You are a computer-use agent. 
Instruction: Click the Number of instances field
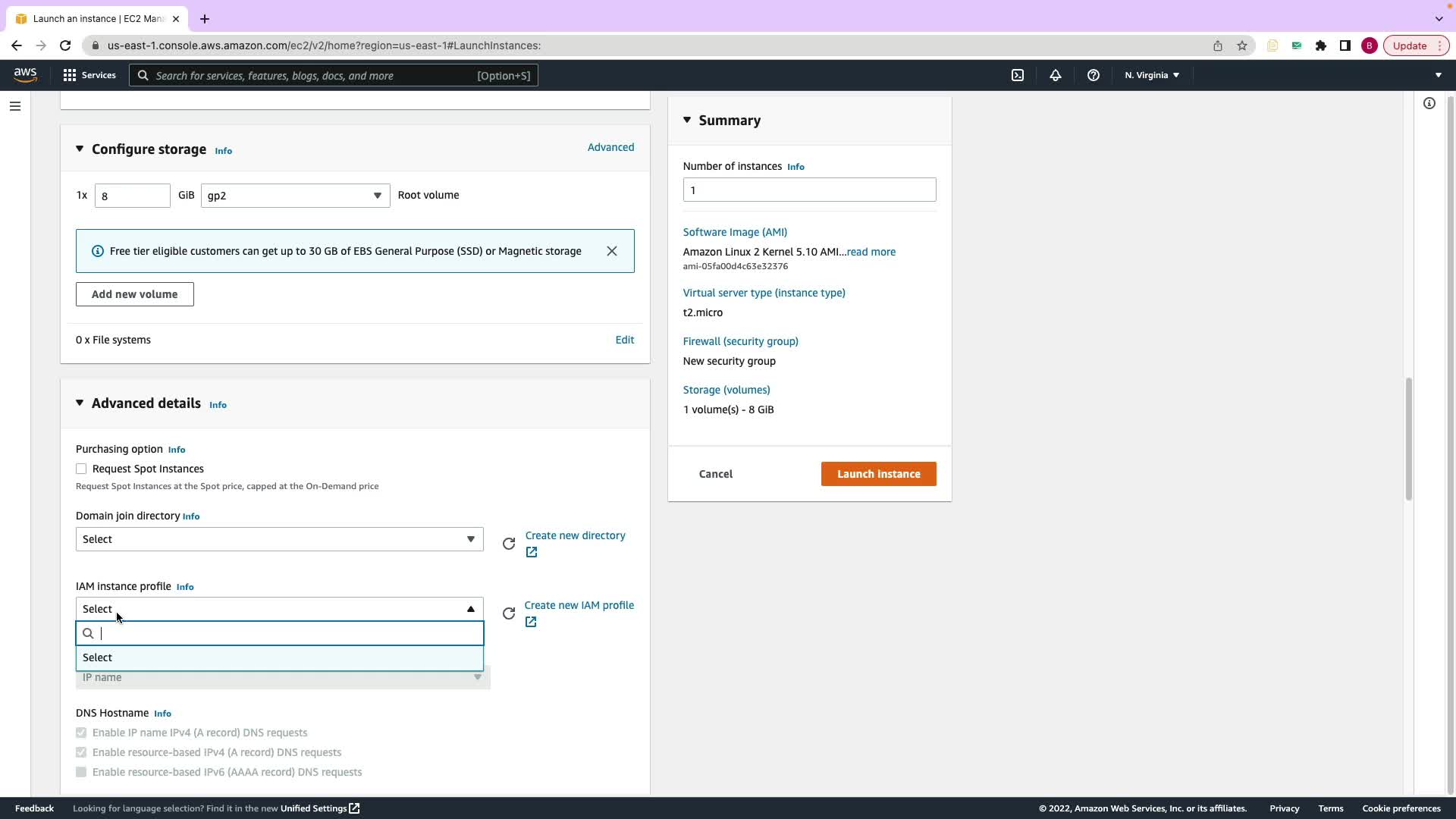(x=809, y=190)
